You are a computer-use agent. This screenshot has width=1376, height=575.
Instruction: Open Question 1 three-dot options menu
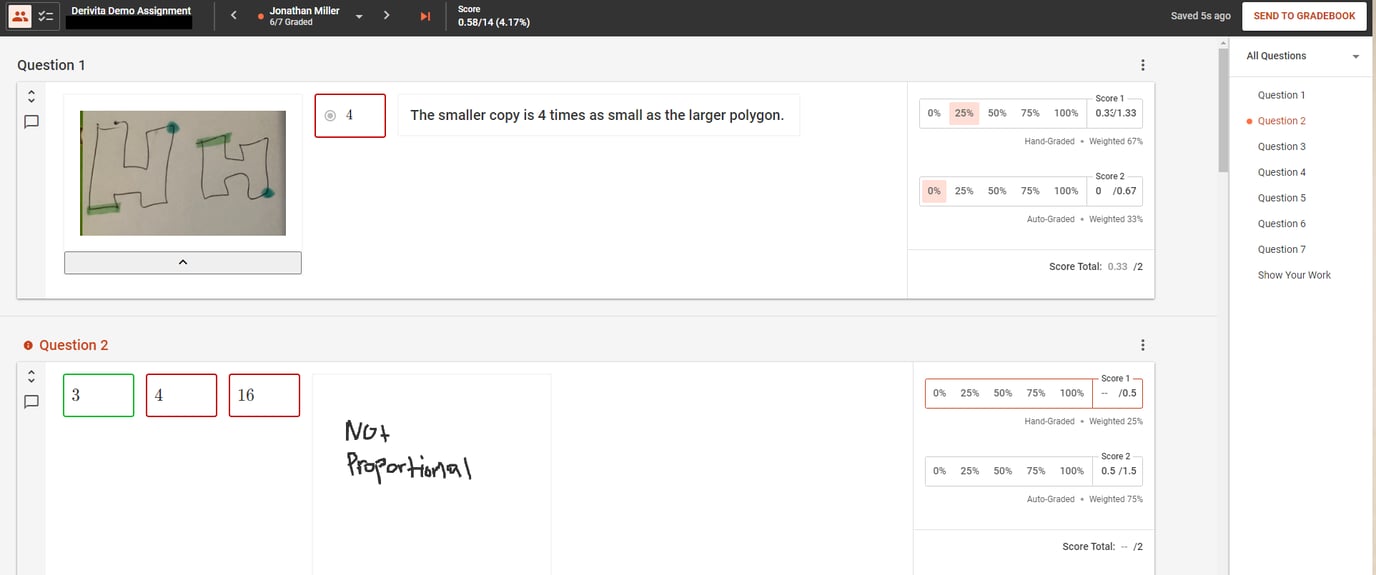pos(1143,65)
